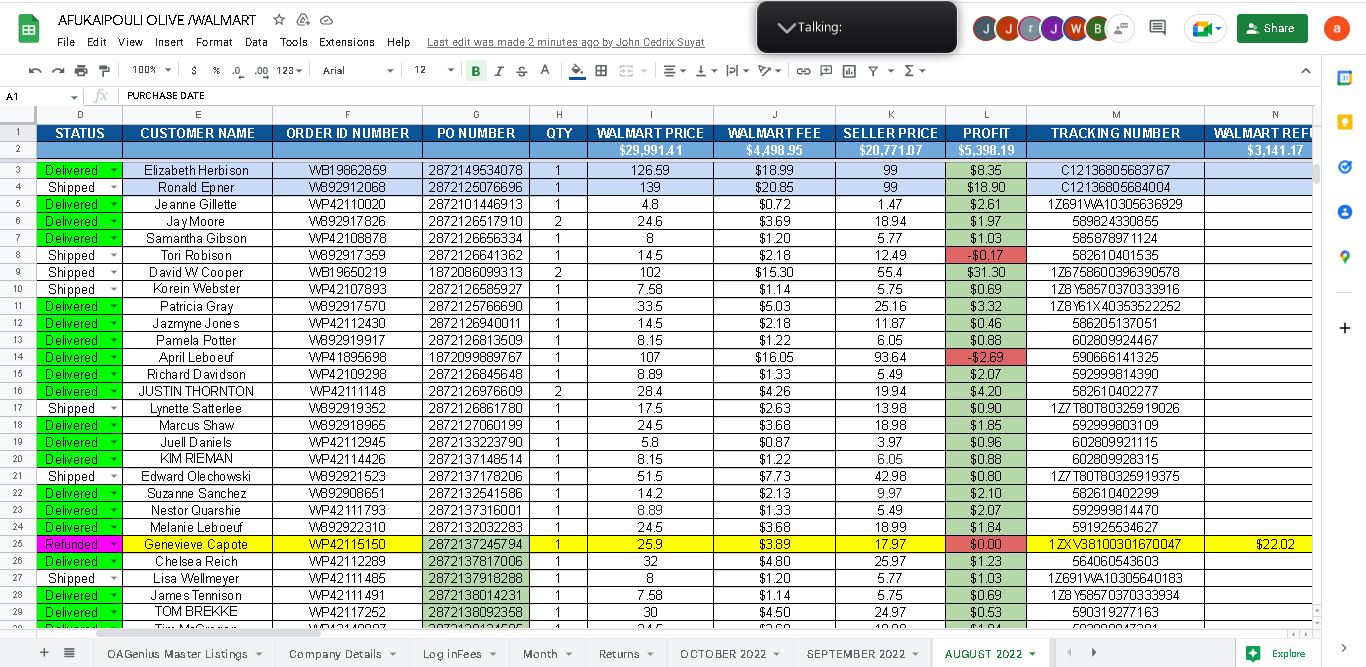Open Google Sheets home icon
The width and height of the screenshot is (1366, 667).
(x=28, y=29)
